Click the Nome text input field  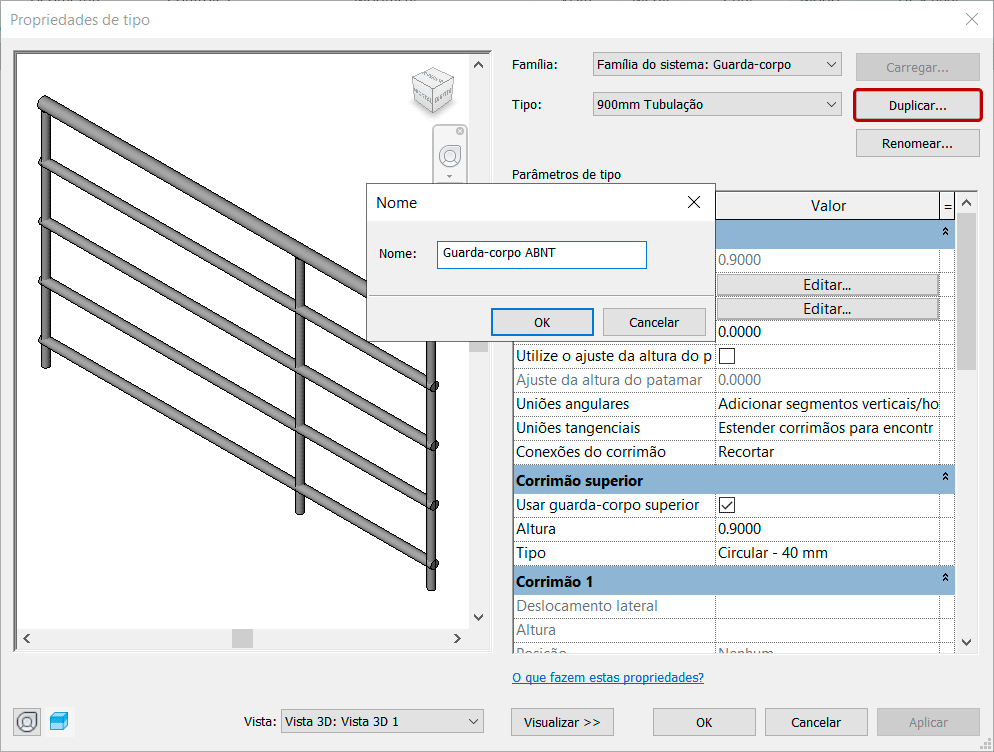[x=541, y=254]
